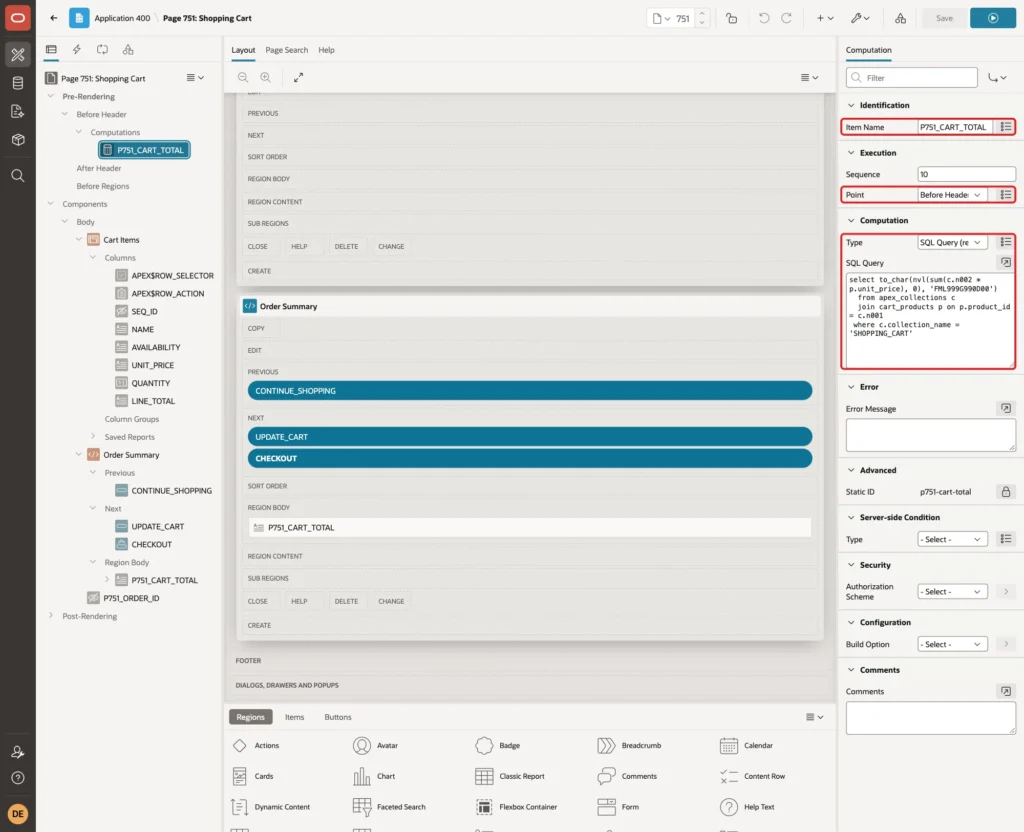
Task: Expand the Post-Rendering tree node
Action: 51,615
